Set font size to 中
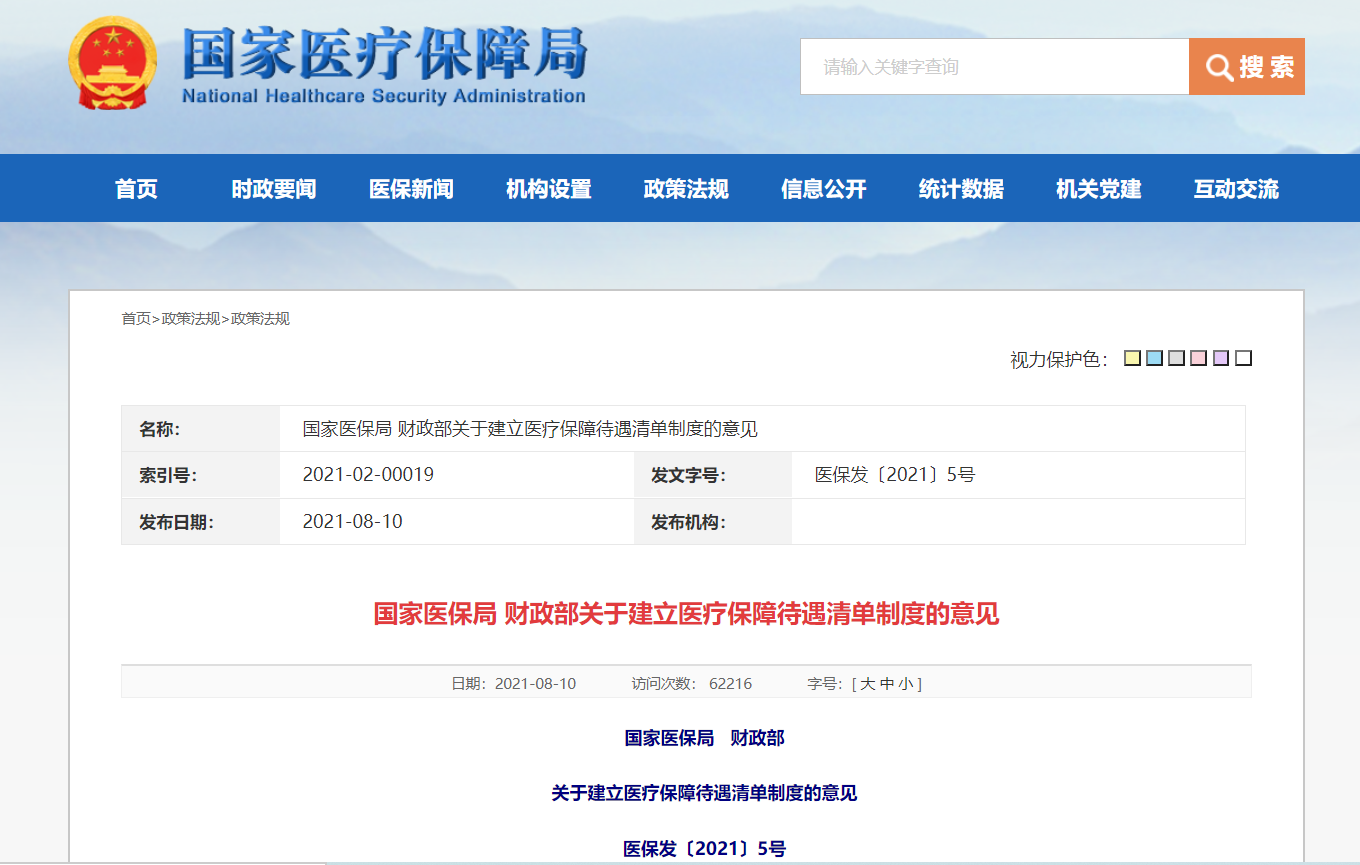The height and width of the screenshot is (865, 1360). pyautogui.click(x=887, y=684)
